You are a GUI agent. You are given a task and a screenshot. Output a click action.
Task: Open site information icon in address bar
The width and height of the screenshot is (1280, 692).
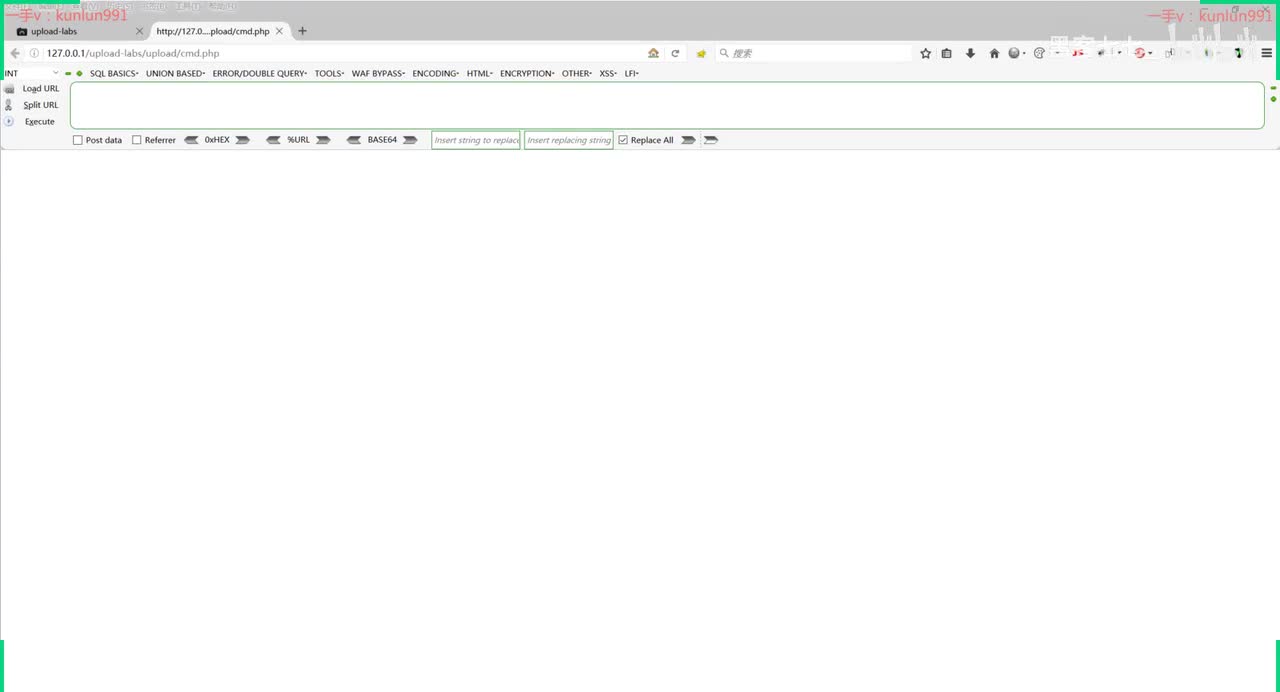point(34,53)
